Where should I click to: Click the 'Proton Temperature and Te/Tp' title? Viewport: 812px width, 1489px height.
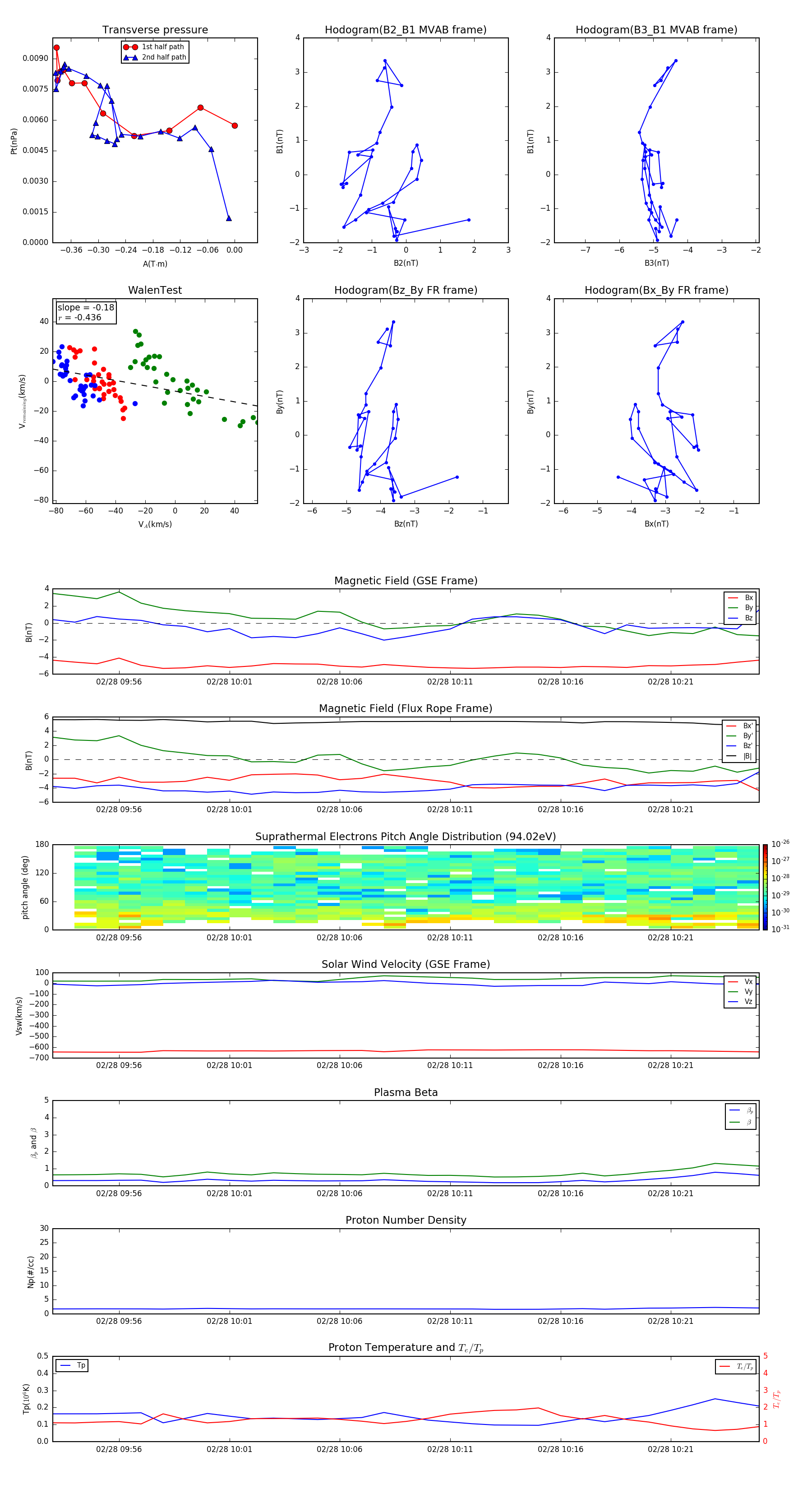[406, 1348]
